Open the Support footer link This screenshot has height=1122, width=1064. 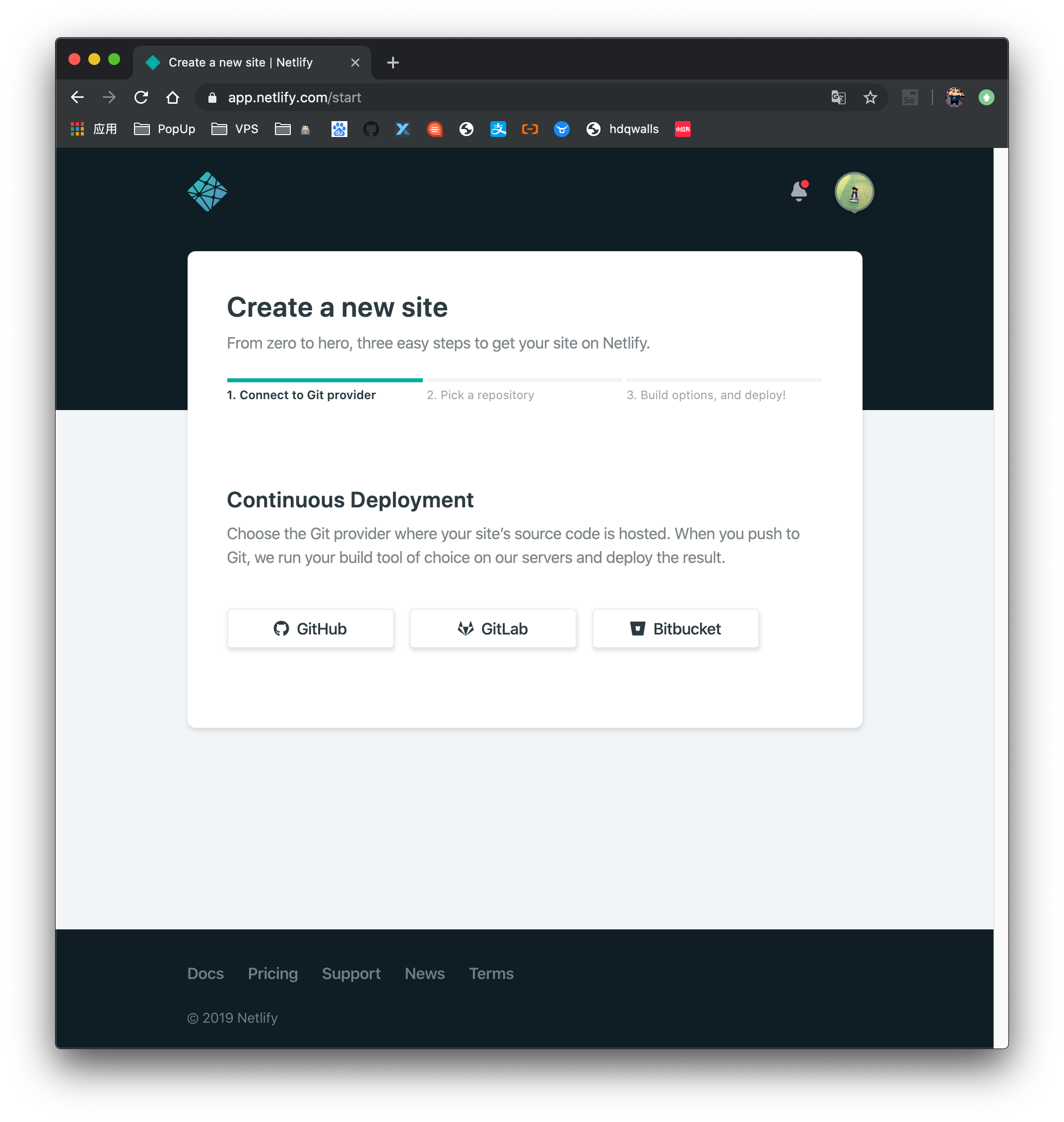[351, 974]
